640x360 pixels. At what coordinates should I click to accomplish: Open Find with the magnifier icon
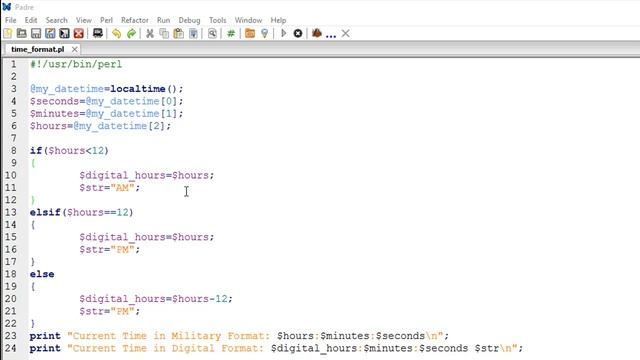(x=212, y=33)
